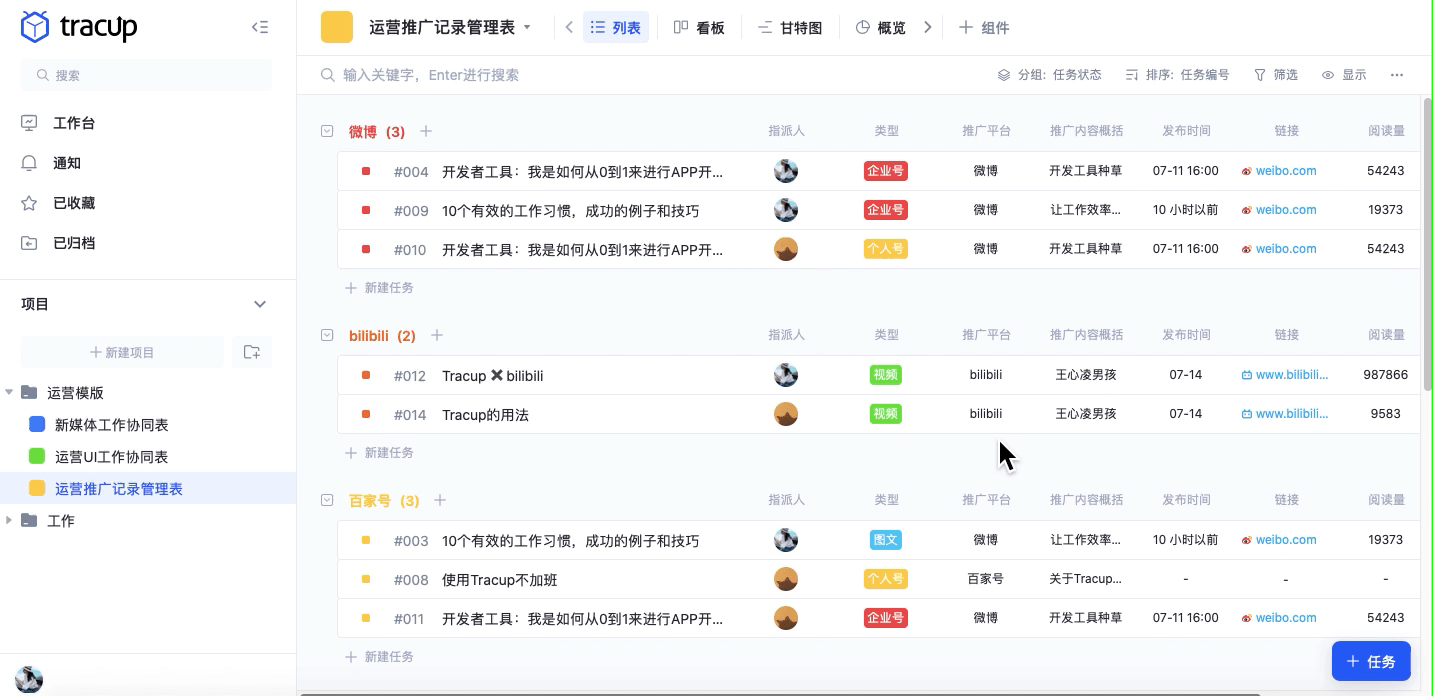This screenshot has height=696, width=1433.
Task: Click the 任务 create task button
Action: tap(1371, 661)
